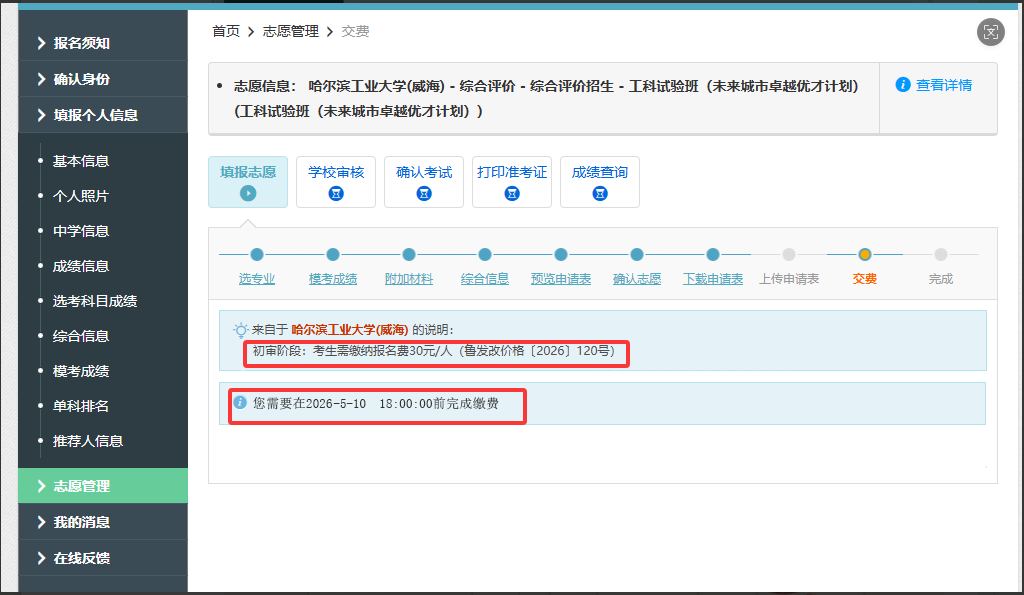Go to 志愿管理 via the breadcrumb

coord(291,31)
